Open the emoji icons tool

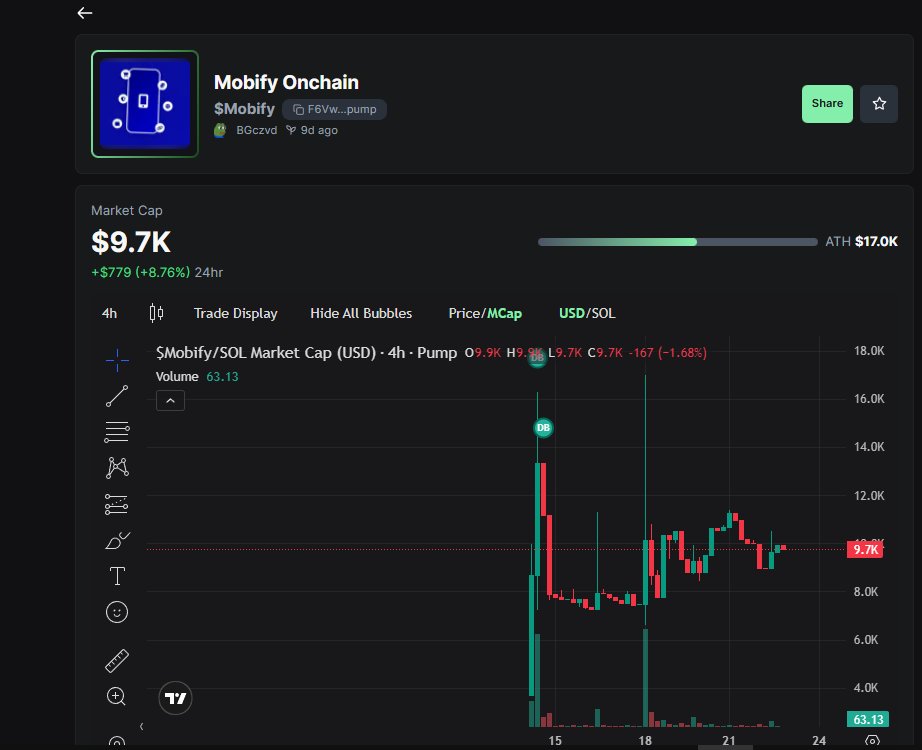[117, 612]
